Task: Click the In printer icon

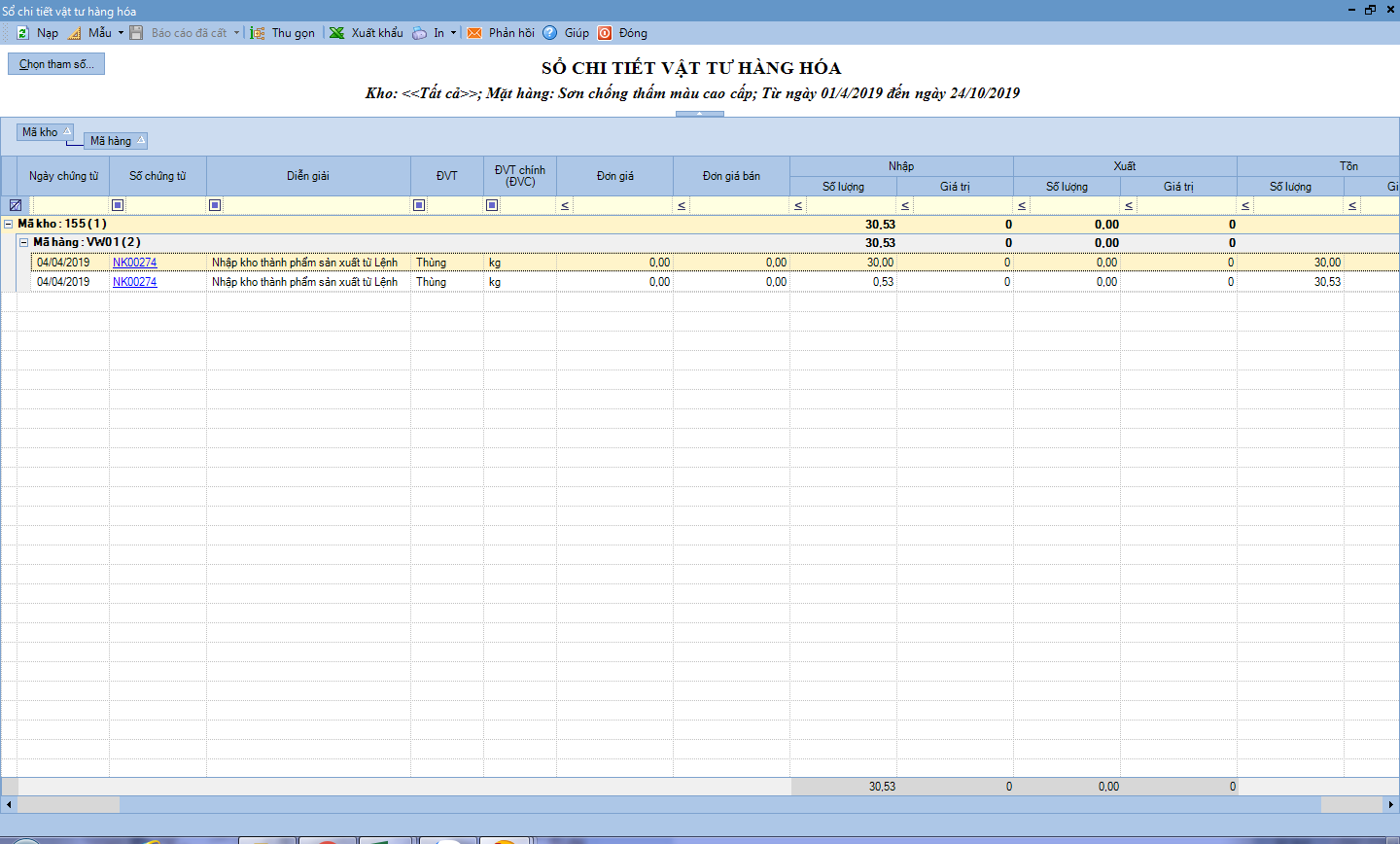Action: 419,33
